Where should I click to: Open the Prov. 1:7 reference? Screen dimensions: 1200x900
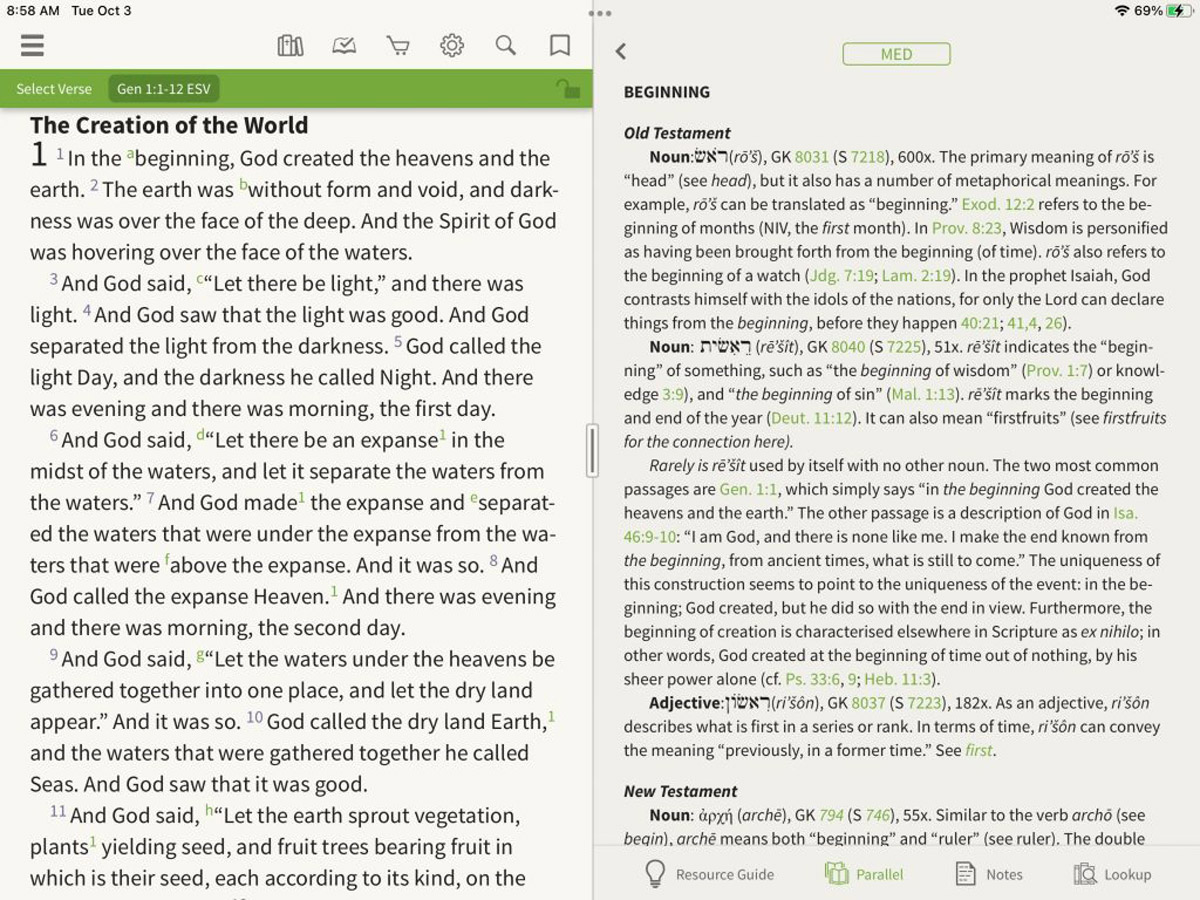click(1060, 371)
